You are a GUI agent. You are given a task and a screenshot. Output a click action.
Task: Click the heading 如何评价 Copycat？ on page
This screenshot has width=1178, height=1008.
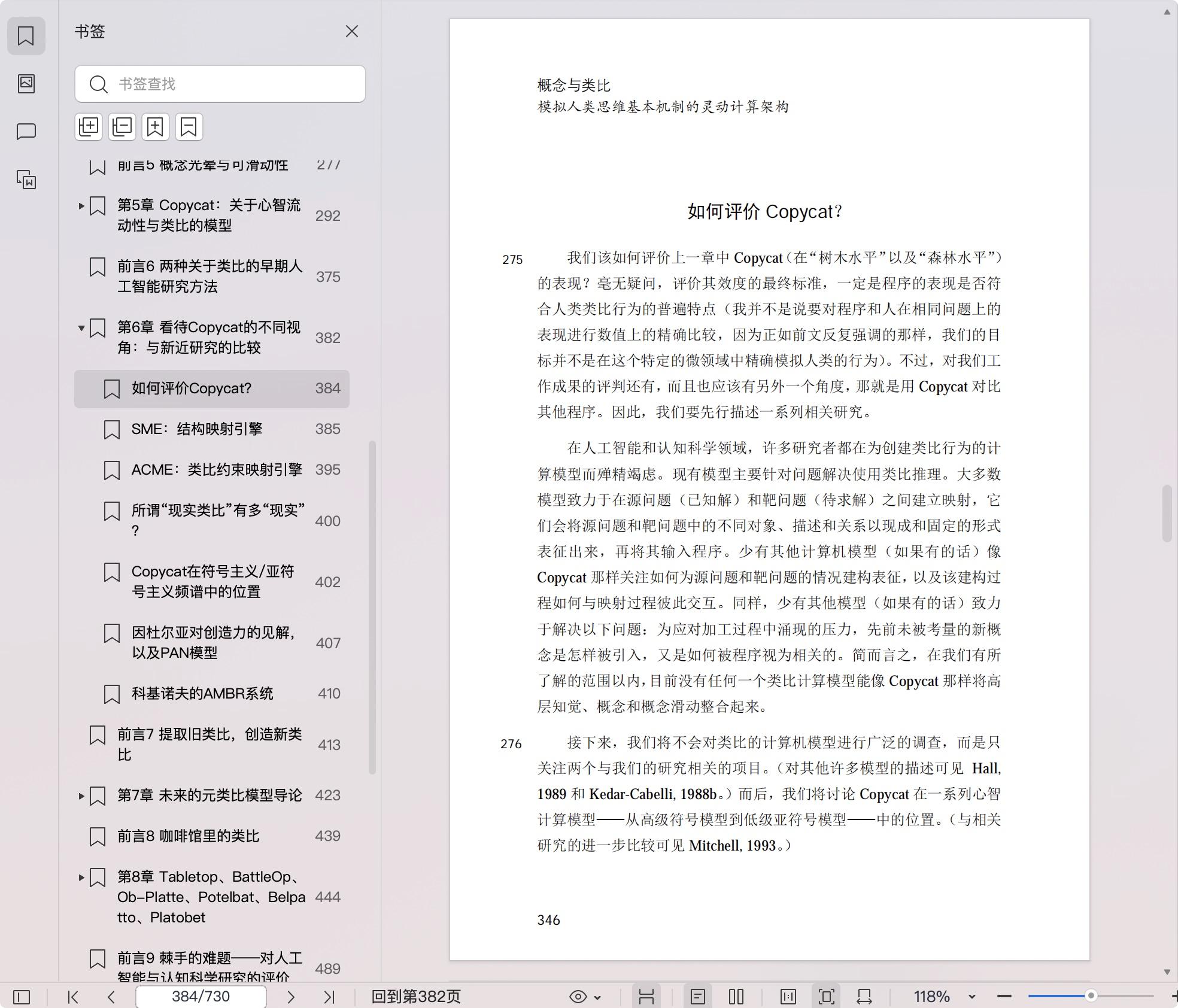pos(764,212)
